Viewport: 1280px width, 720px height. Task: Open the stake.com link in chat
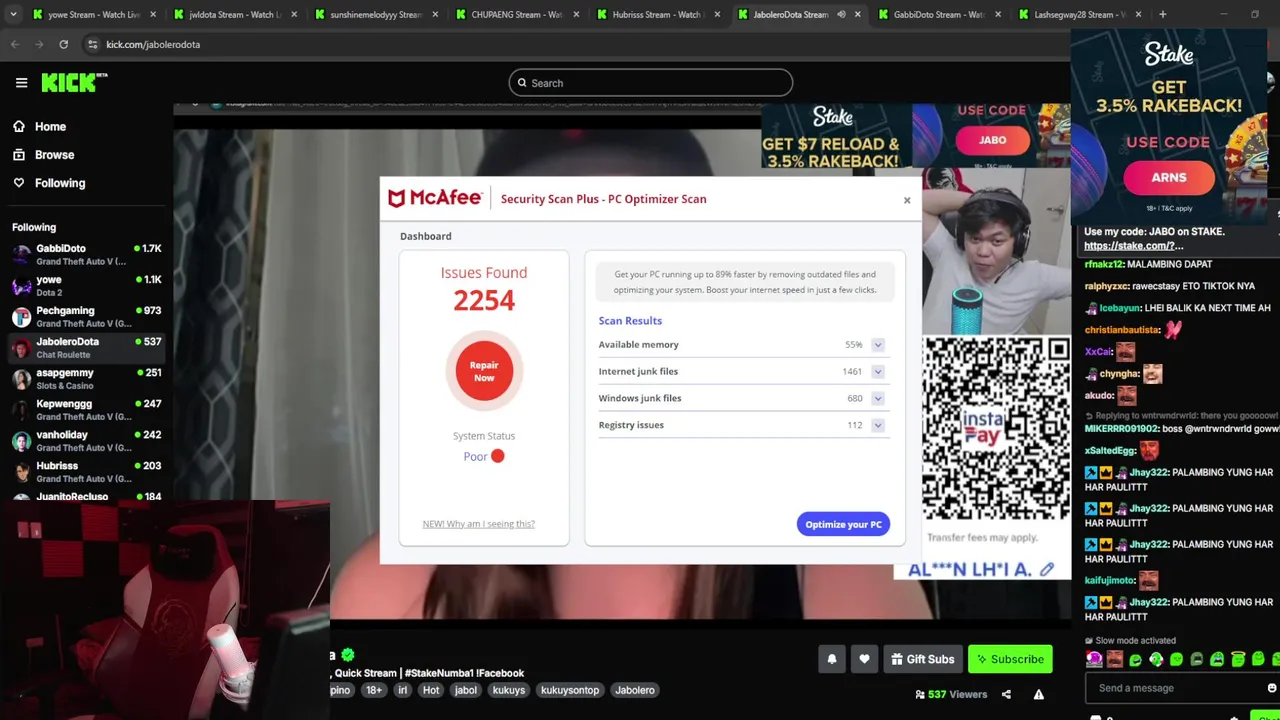pyautogui.click(x=1133, y=246)
